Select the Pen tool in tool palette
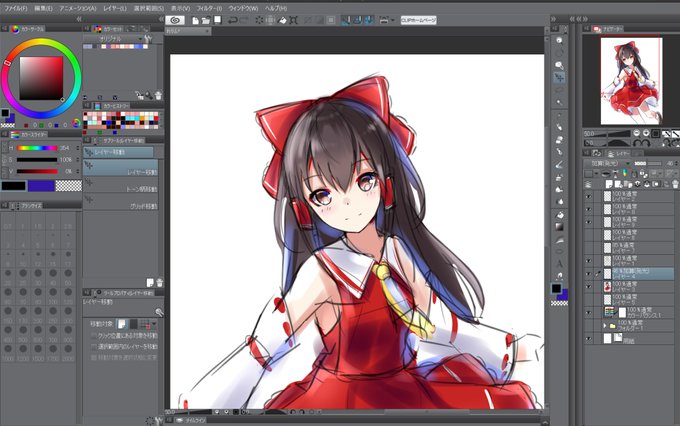 coord(559,127)
